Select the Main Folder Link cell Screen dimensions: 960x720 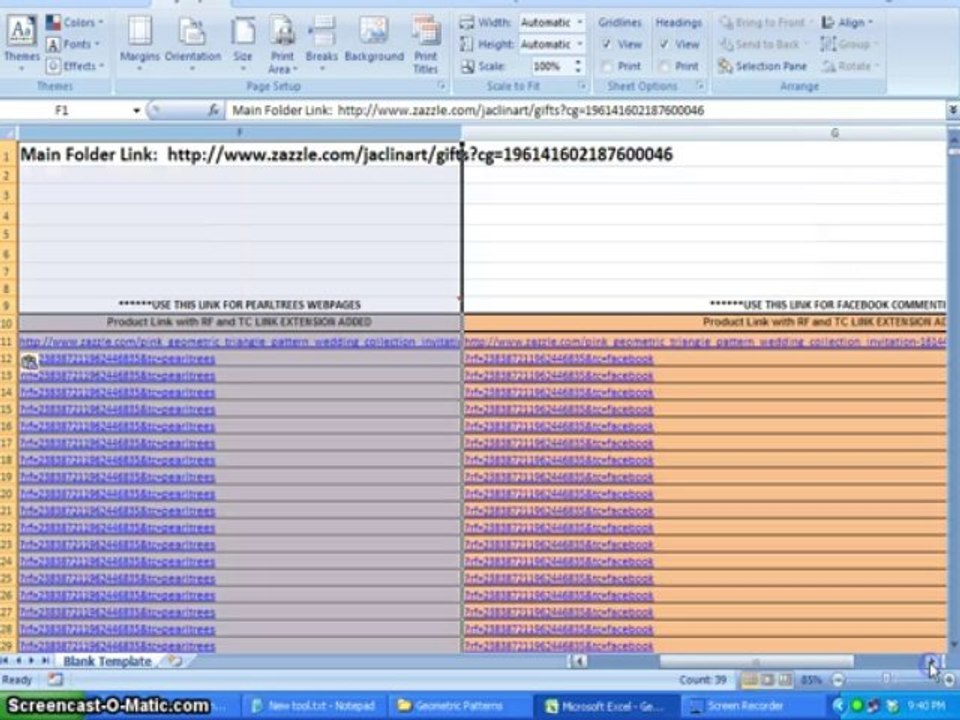[x=240, y=154]
